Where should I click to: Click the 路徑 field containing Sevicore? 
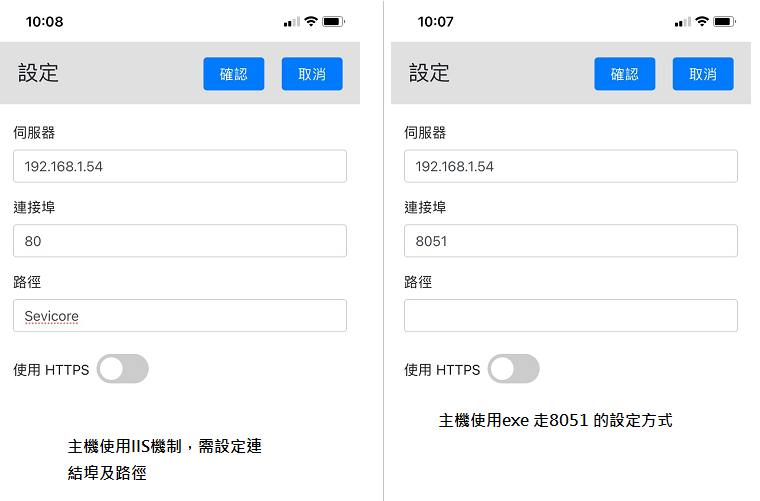[x=180, y=316]
